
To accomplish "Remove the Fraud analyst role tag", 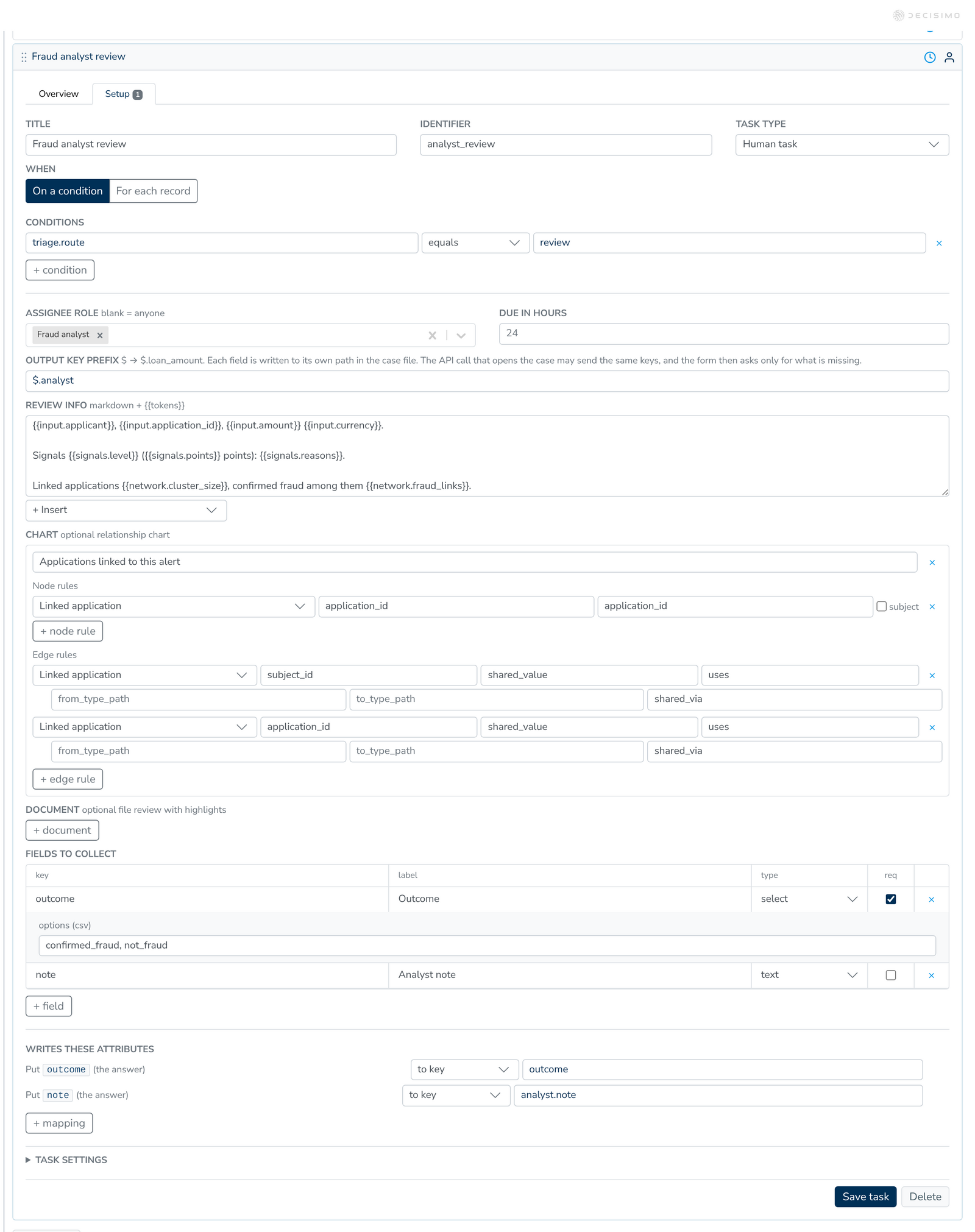I will [100, 335].
